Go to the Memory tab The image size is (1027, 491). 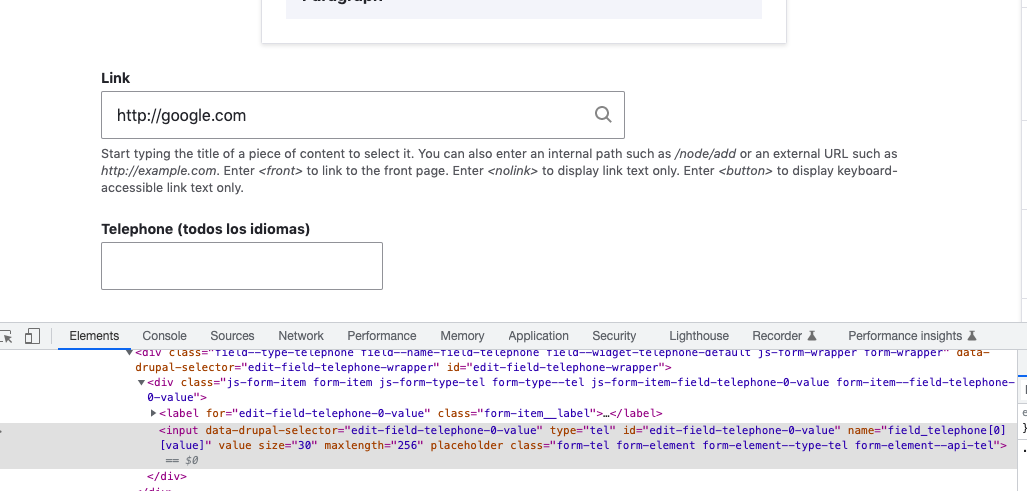pos(462,336)
